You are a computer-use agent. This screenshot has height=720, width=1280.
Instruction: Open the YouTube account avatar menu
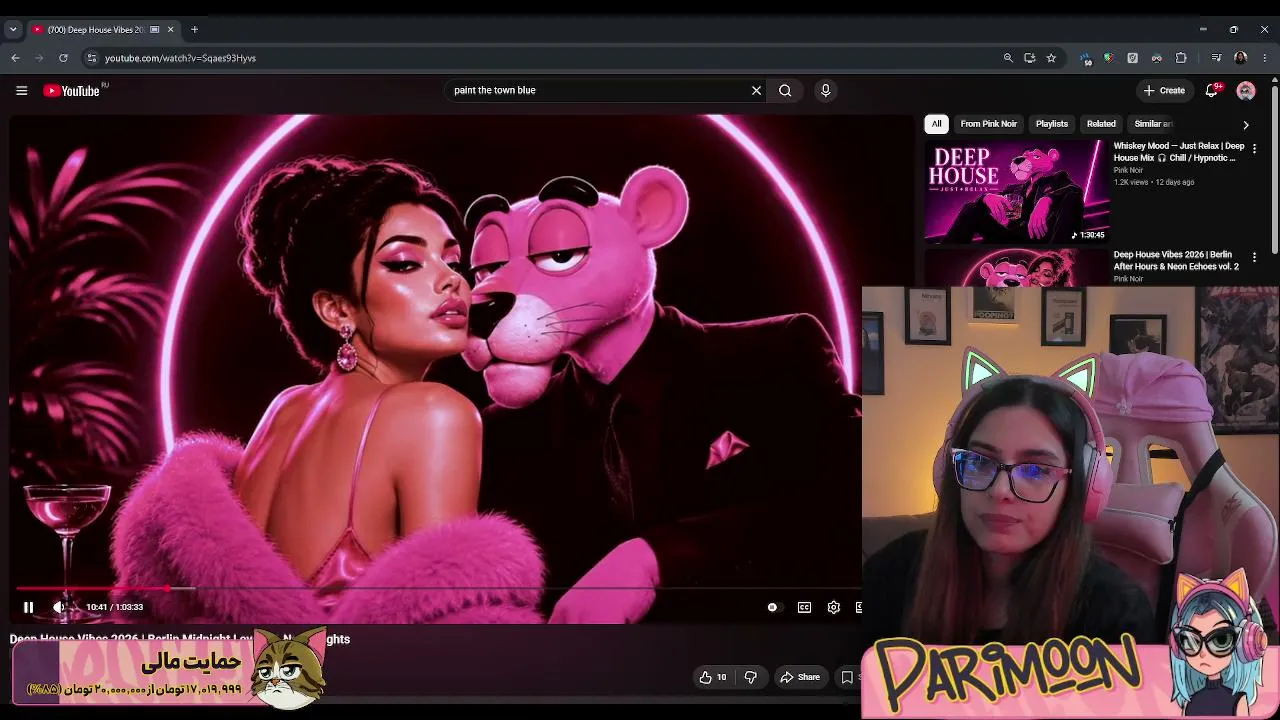point(1246,91)
